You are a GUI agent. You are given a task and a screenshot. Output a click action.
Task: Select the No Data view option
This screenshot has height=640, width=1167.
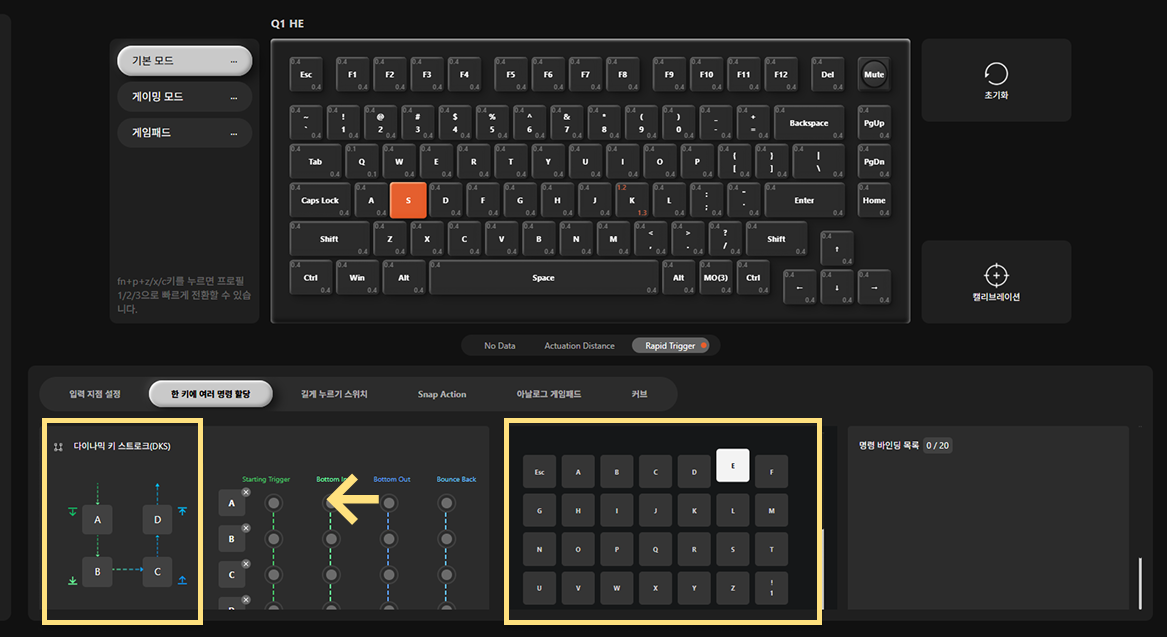499,346
